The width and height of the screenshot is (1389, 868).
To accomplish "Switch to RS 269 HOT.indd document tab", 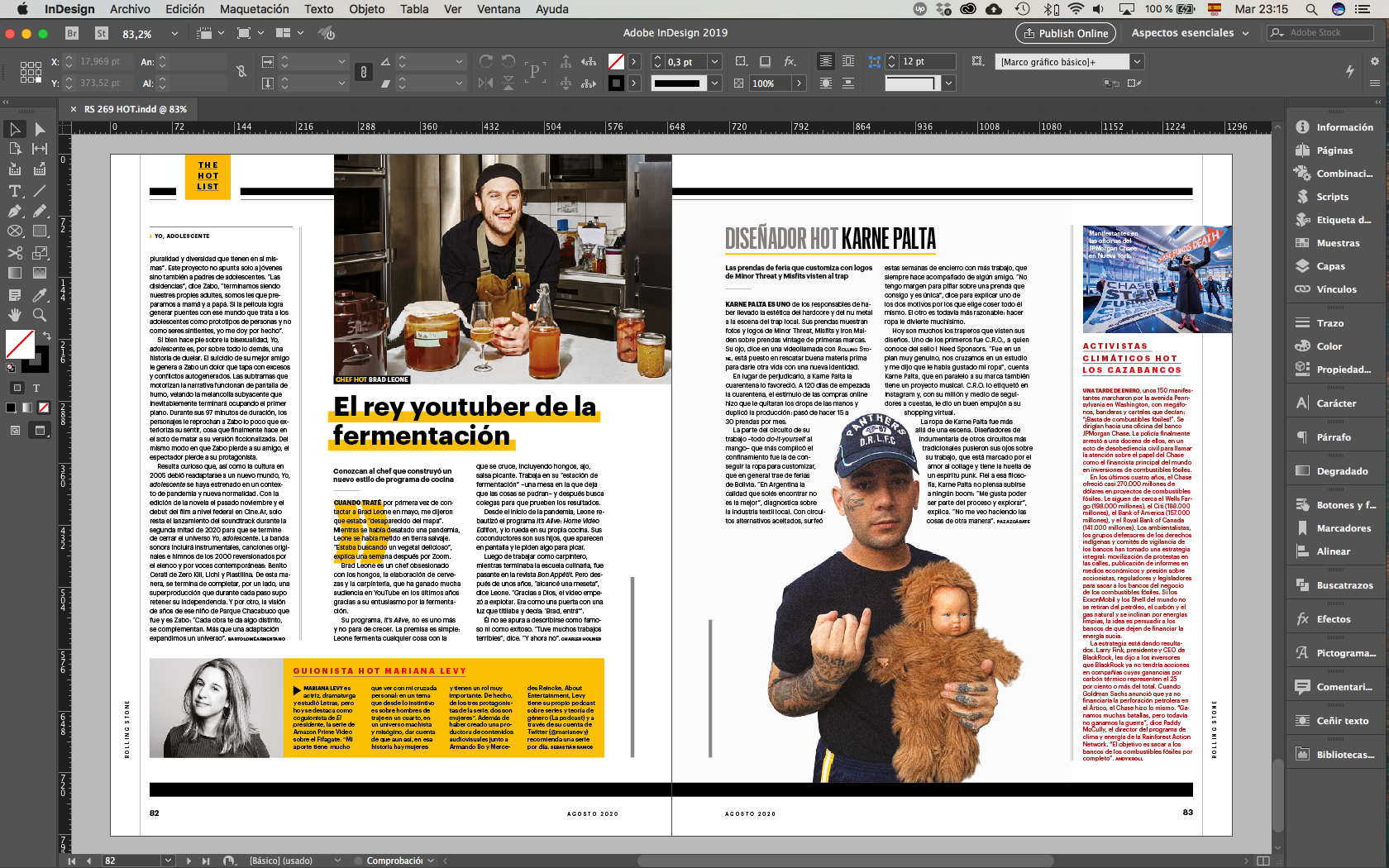I will pos(136,109).
